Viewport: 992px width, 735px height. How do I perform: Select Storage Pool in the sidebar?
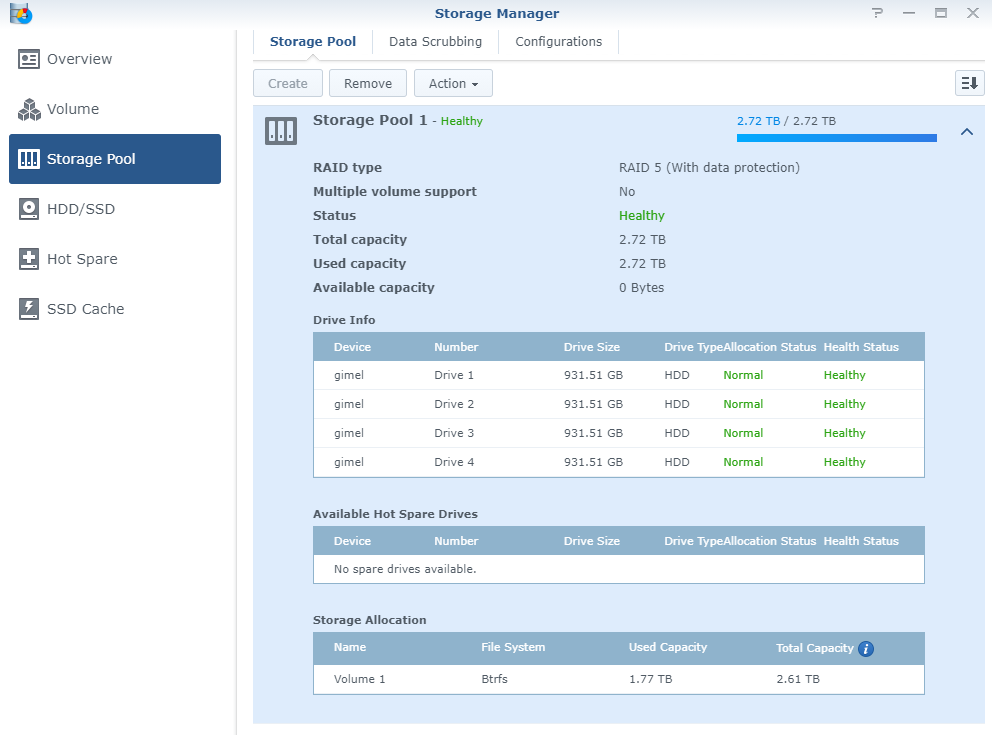115,159
